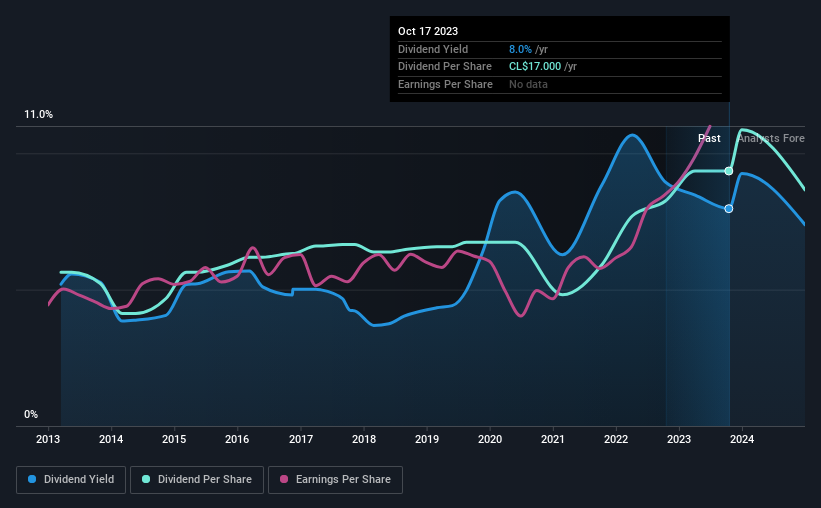
Task: Click the 'Dividend Yield' row label in tooltip
Action: click(433, 49)
